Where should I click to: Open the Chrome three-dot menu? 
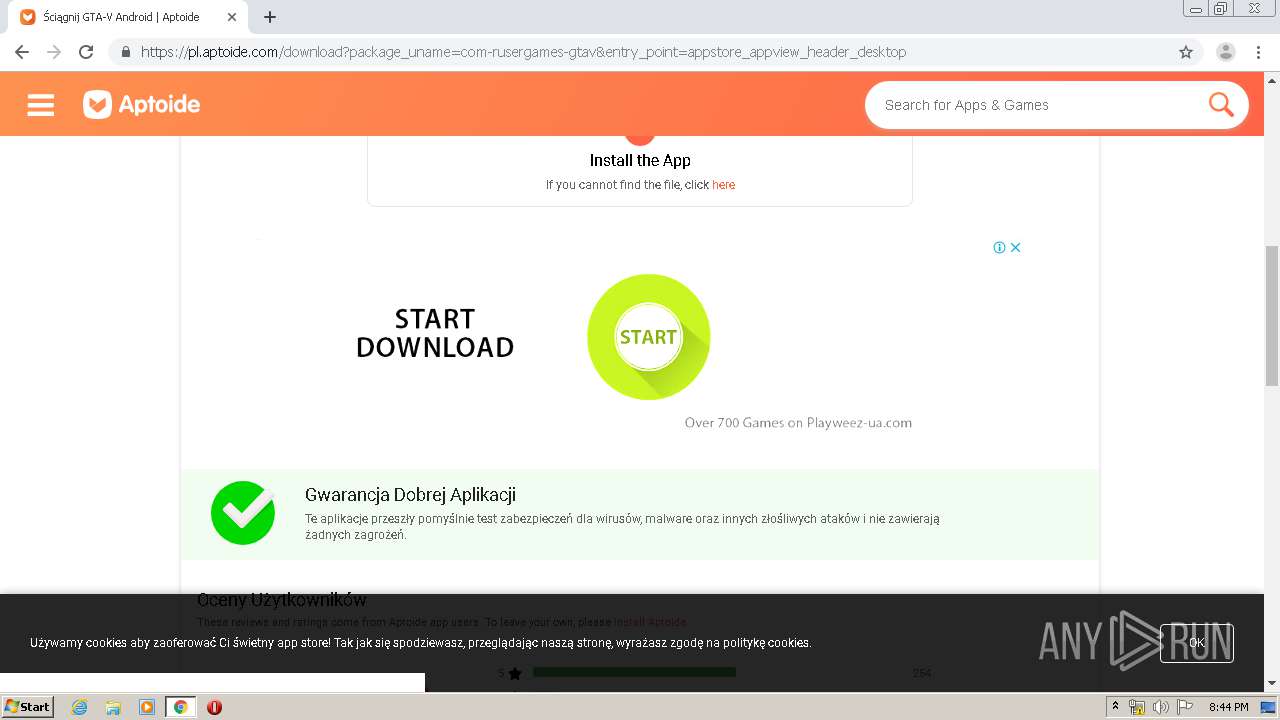tap(1258, 52)
